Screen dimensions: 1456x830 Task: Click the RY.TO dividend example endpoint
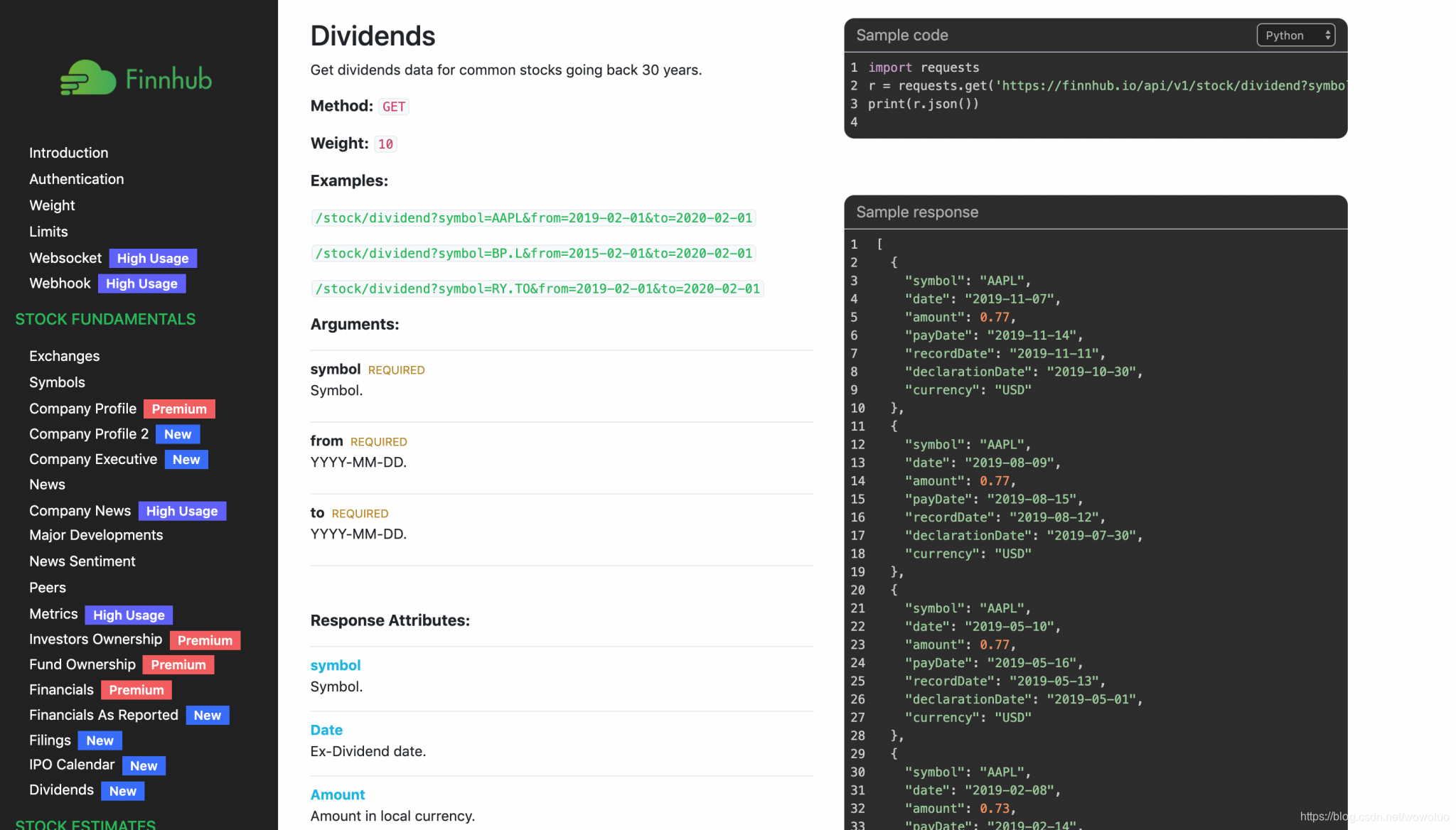(x=537, y=289)
